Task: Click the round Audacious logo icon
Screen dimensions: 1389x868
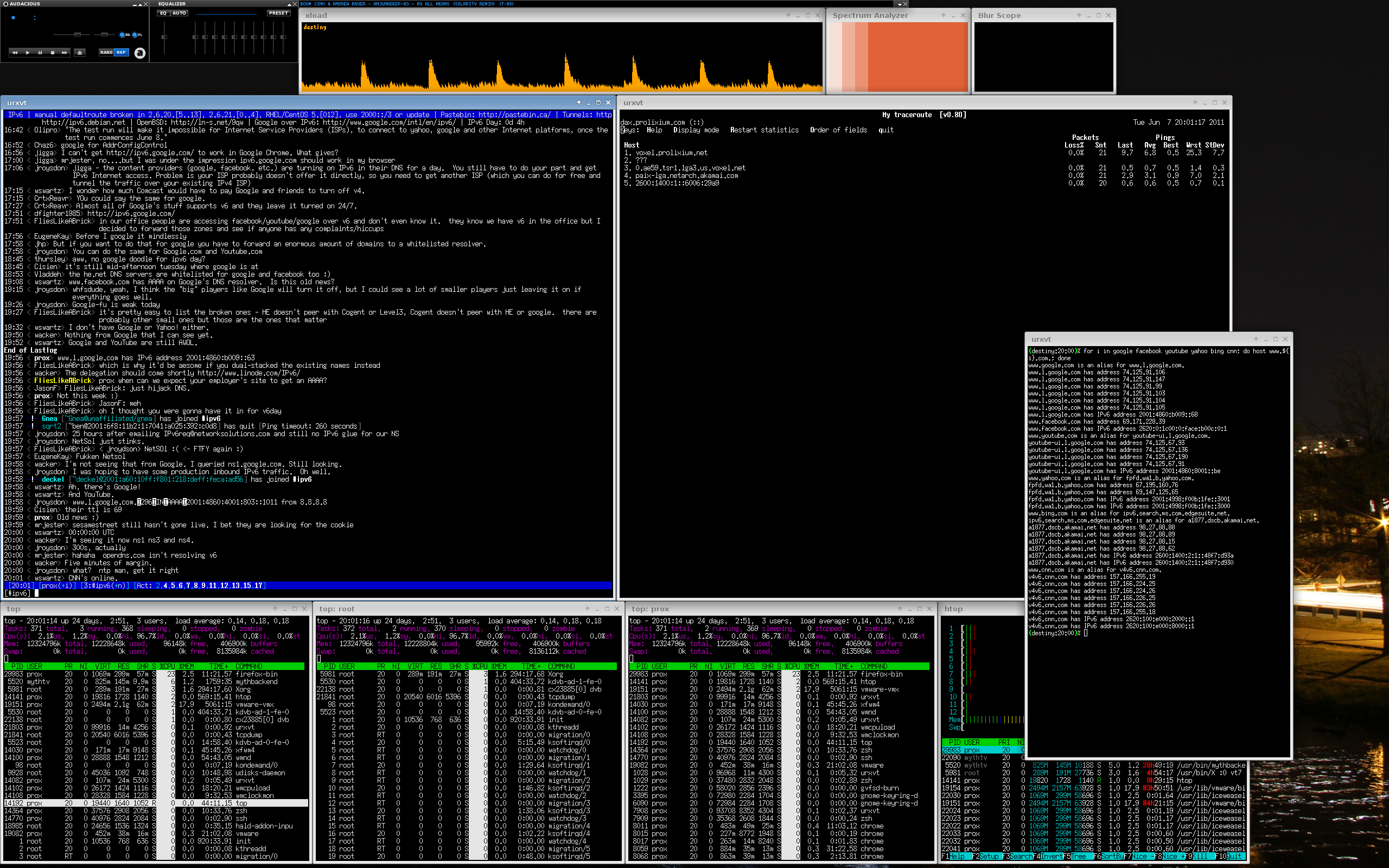Action: pos(140,53)
